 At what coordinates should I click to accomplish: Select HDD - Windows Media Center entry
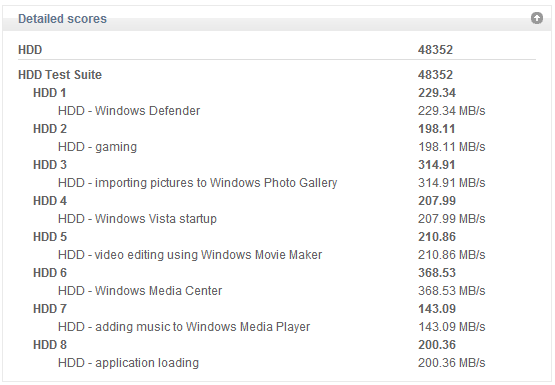(x=140, y=291)
